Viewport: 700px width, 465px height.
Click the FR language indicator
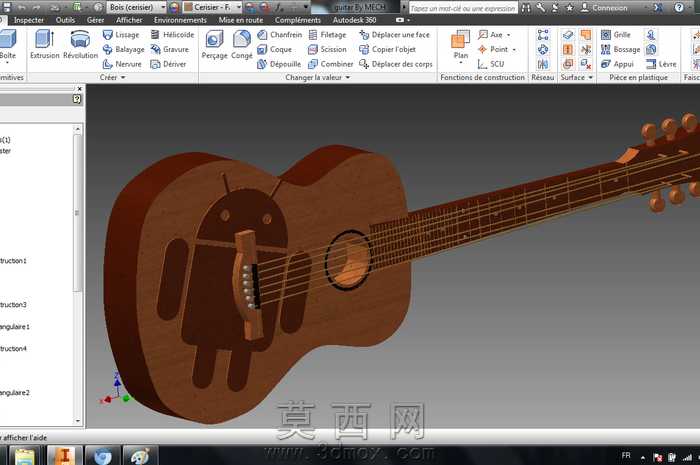[626, 456]
